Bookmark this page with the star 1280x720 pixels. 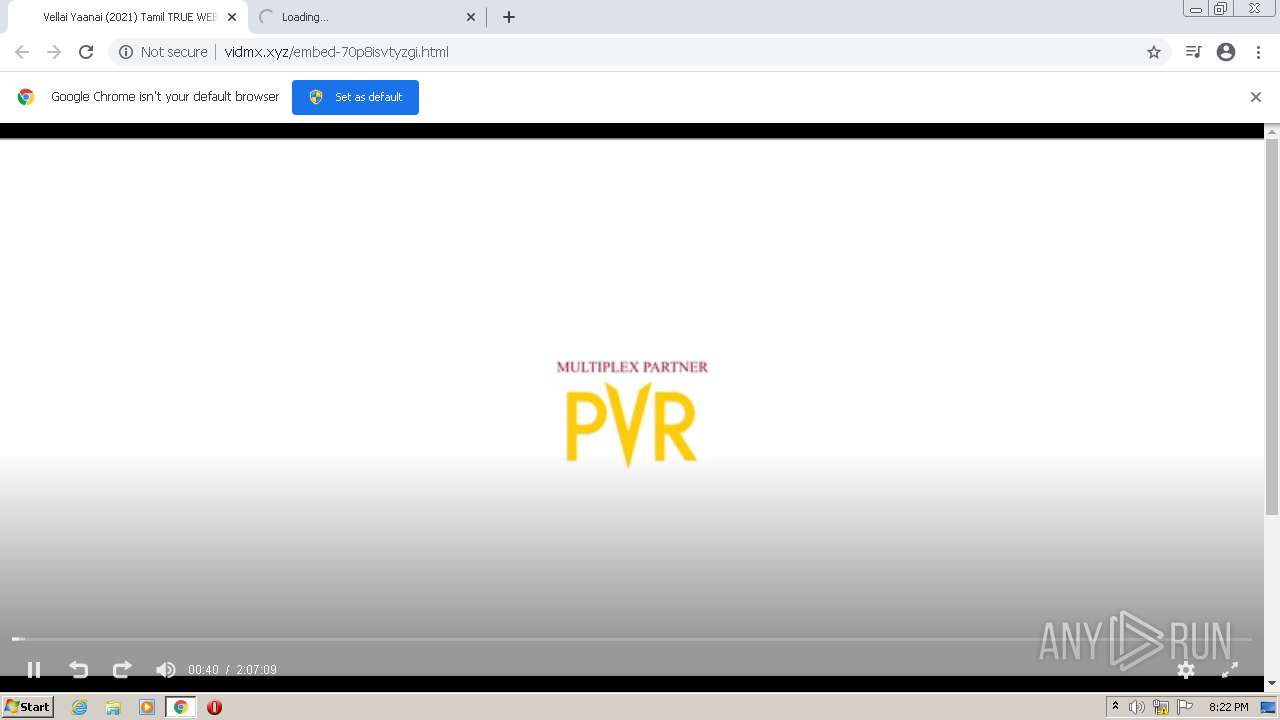click(x=1154, y=52)
